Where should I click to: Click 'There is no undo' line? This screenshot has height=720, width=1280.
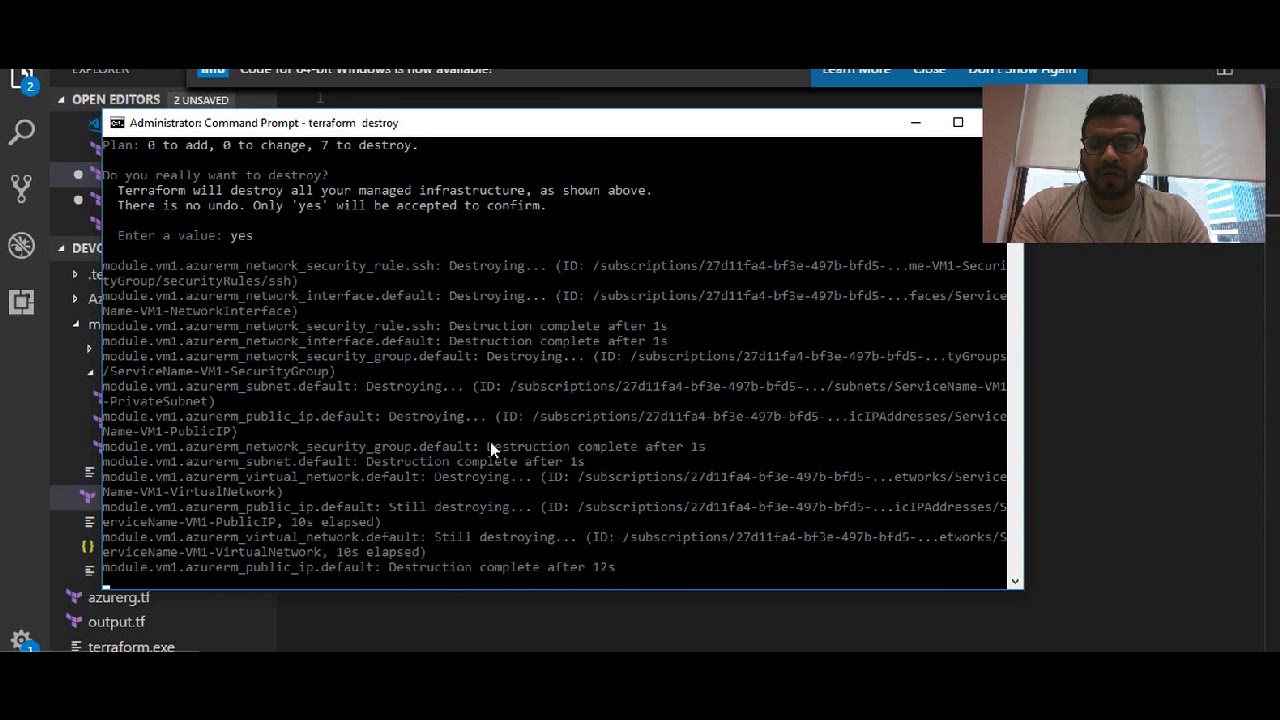click(x=332, y=206)
